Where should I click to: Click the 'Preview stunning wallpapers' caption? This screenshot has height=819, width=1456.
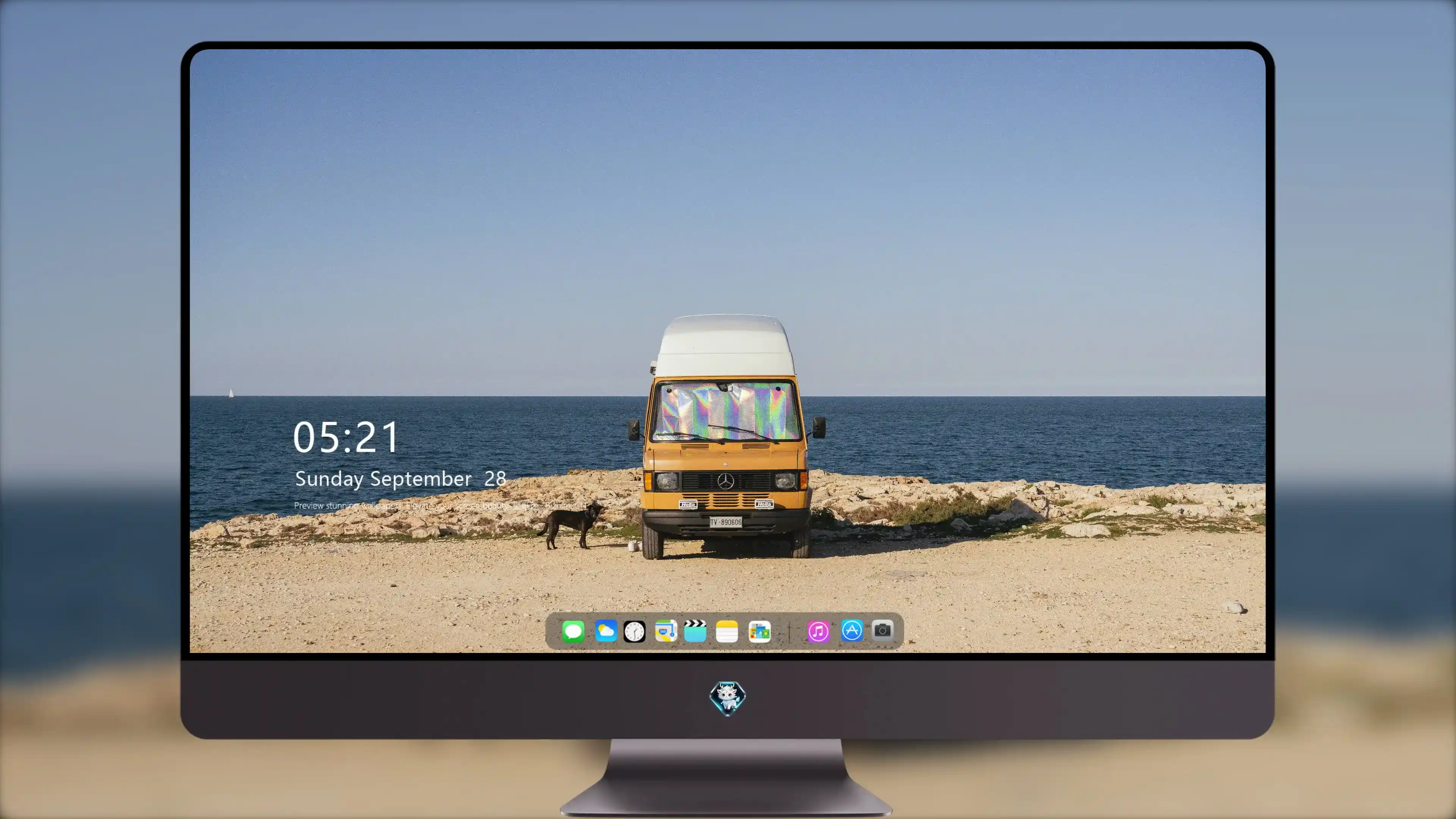click(x=441, y=505)
